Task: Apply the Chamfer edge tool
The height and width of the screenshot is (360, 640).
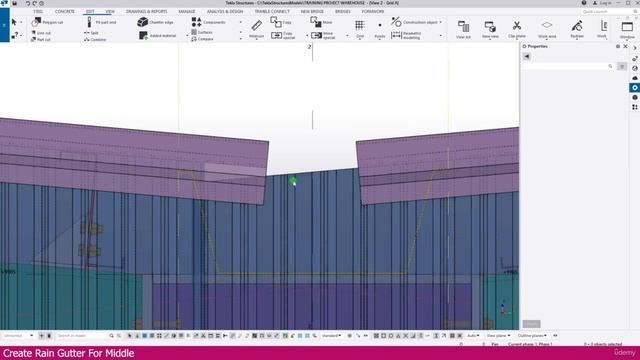Action: 156,22
